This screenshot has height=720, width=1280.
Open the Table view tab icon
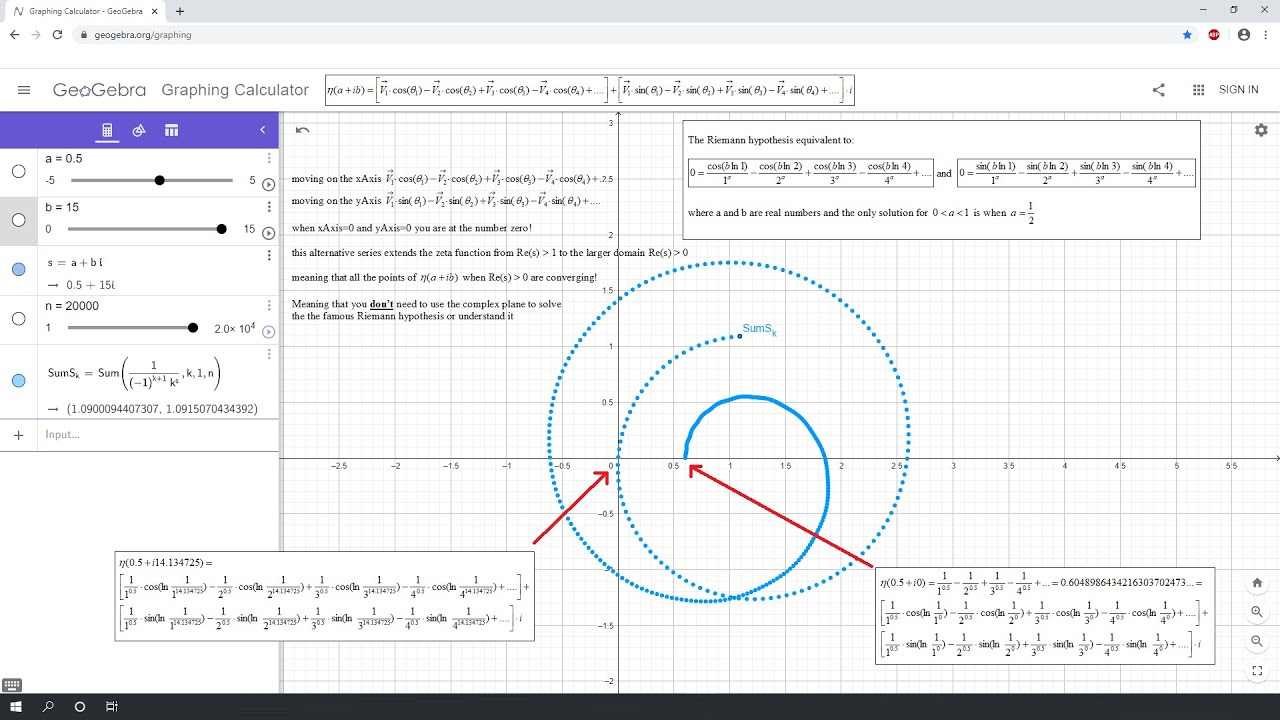(172, 130)
